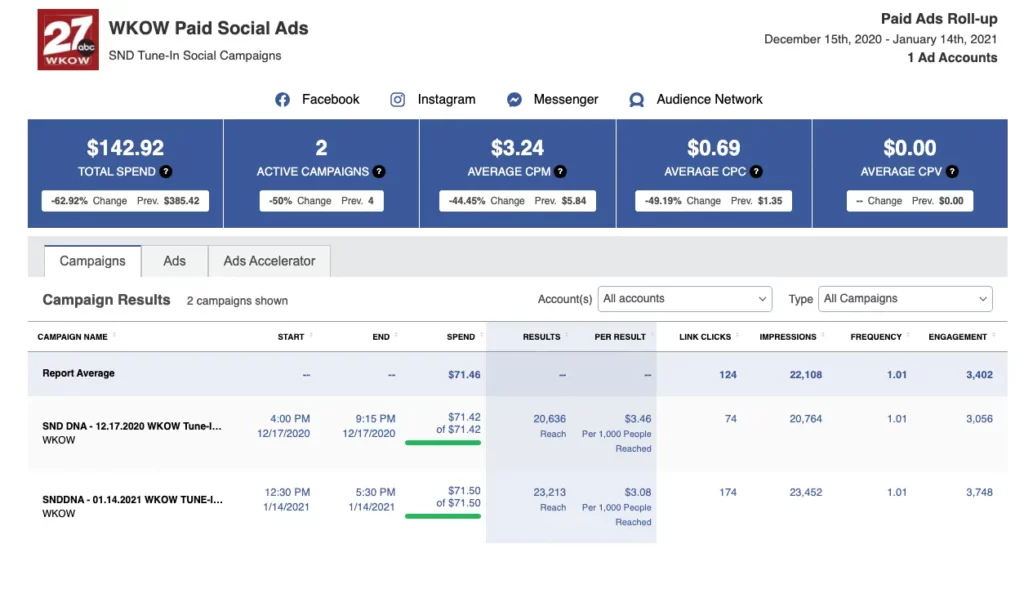Open the Average CPM help icon
The image size is (1024, 611).
pyautogui.click(x=561, y=172)
